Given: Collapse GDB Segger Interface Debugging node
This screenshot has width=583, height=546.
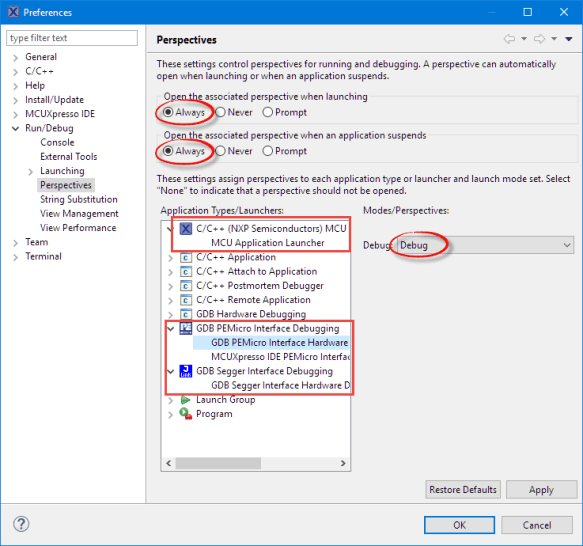Looking at the screenshot, I should point(171,371).
